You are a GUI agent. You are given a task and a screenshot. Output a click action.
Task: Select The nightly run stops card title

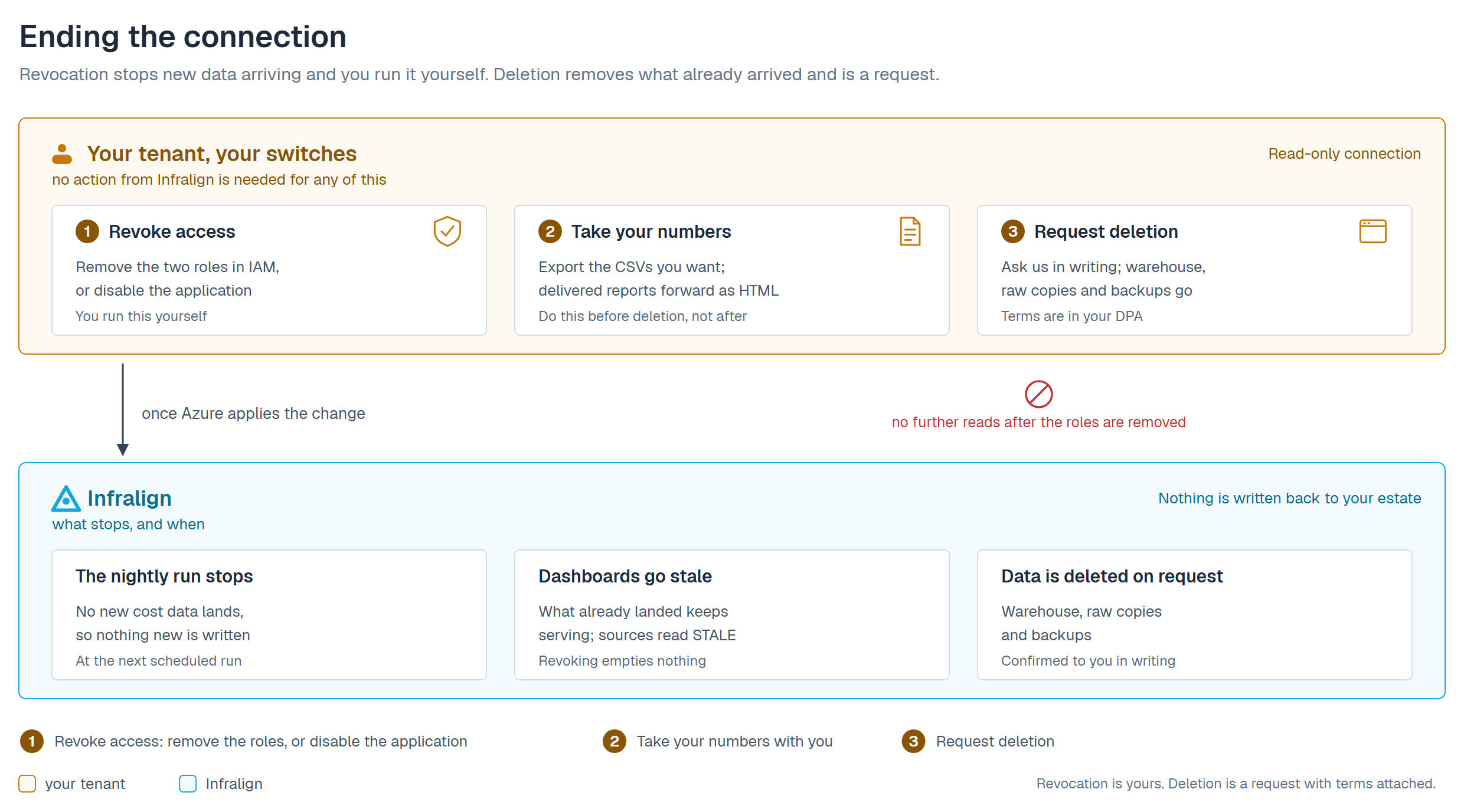coord(164,577)
